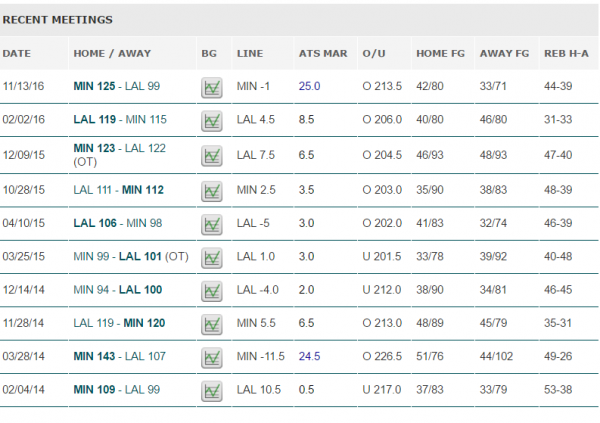Open box graph icon for 12/14/14 game
The width and height of the screenshot is (600, 423).
[x=212, y=291]
